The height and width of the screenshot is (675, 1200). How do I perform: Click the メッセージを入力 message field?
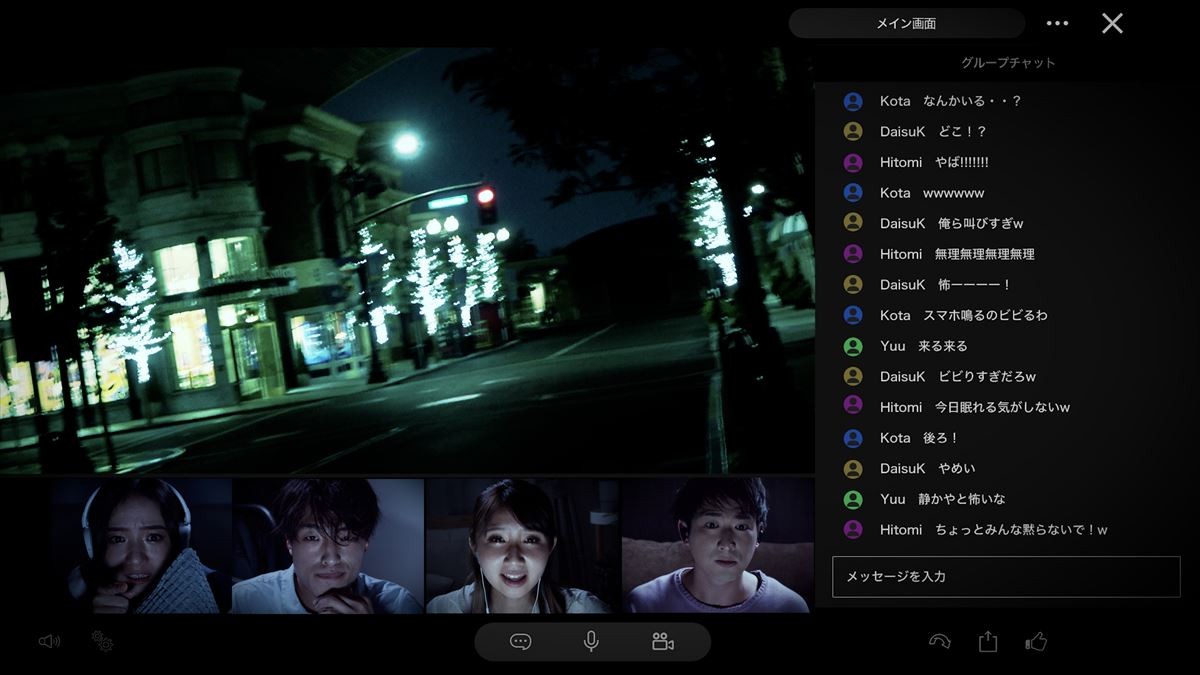(x=1006, y=577)
